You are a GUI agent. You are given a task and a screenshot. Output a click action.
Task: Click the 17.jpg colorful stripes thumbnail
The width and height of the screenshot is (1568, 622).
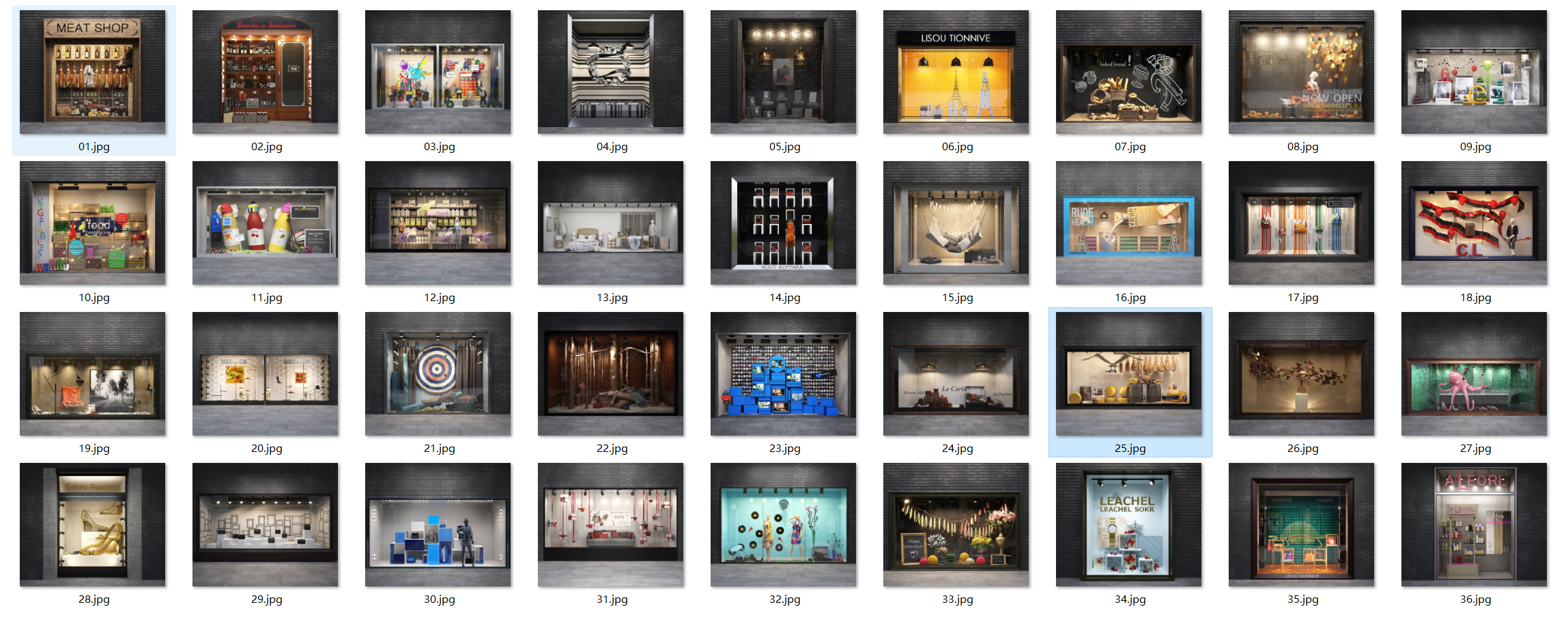pyautogui.click(x=1302, y=223)
